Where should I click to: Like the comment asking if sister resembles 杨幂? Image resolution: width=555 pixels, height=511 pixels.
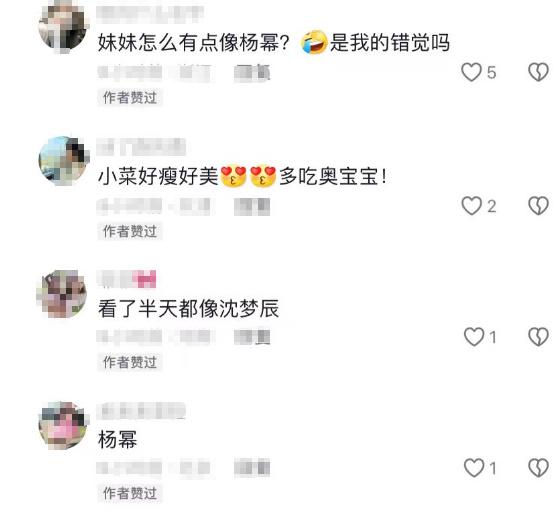(471, 72)
